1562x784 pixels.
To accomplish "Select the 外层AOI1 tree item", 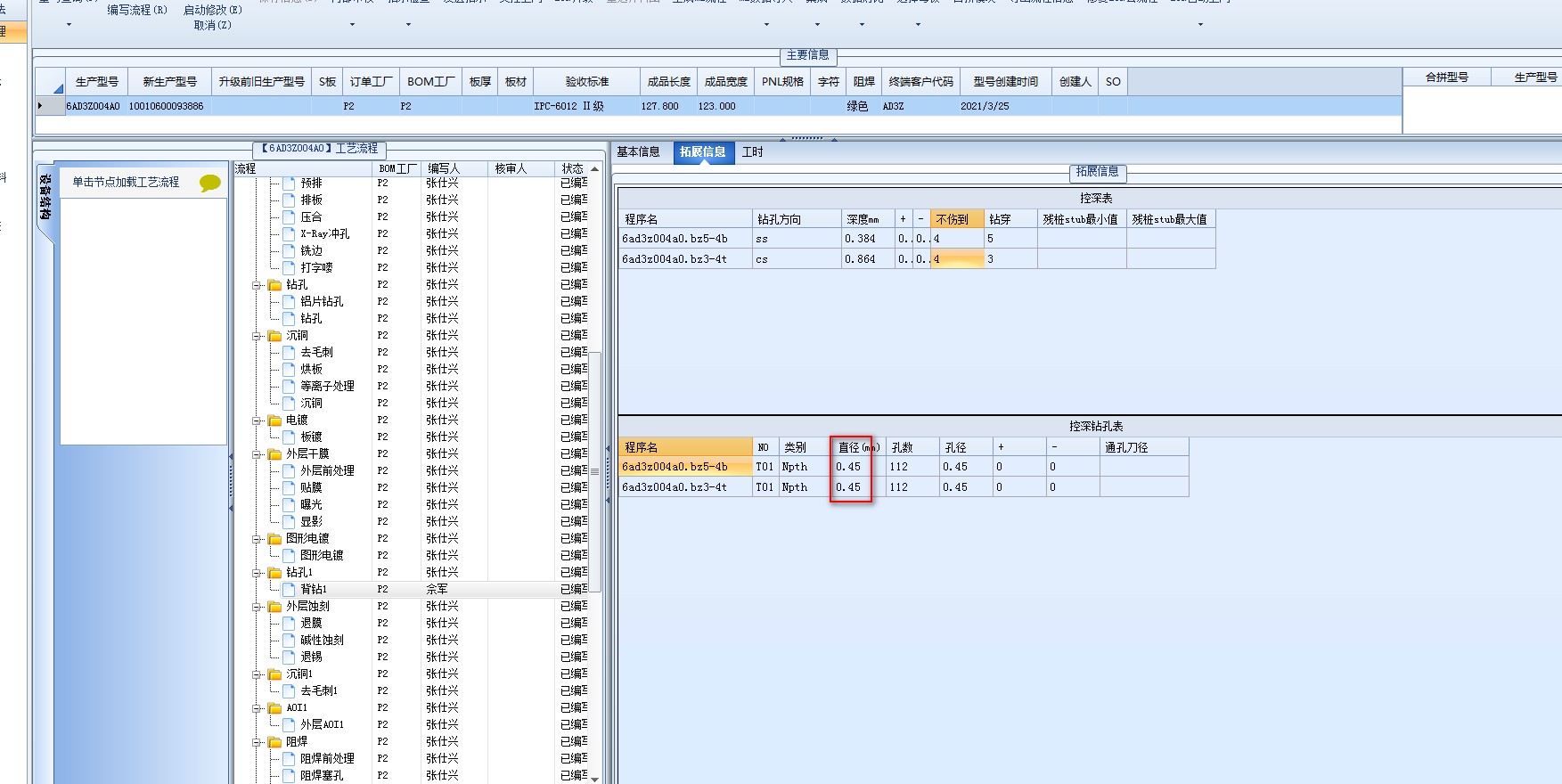I will (x=322, y=724).
